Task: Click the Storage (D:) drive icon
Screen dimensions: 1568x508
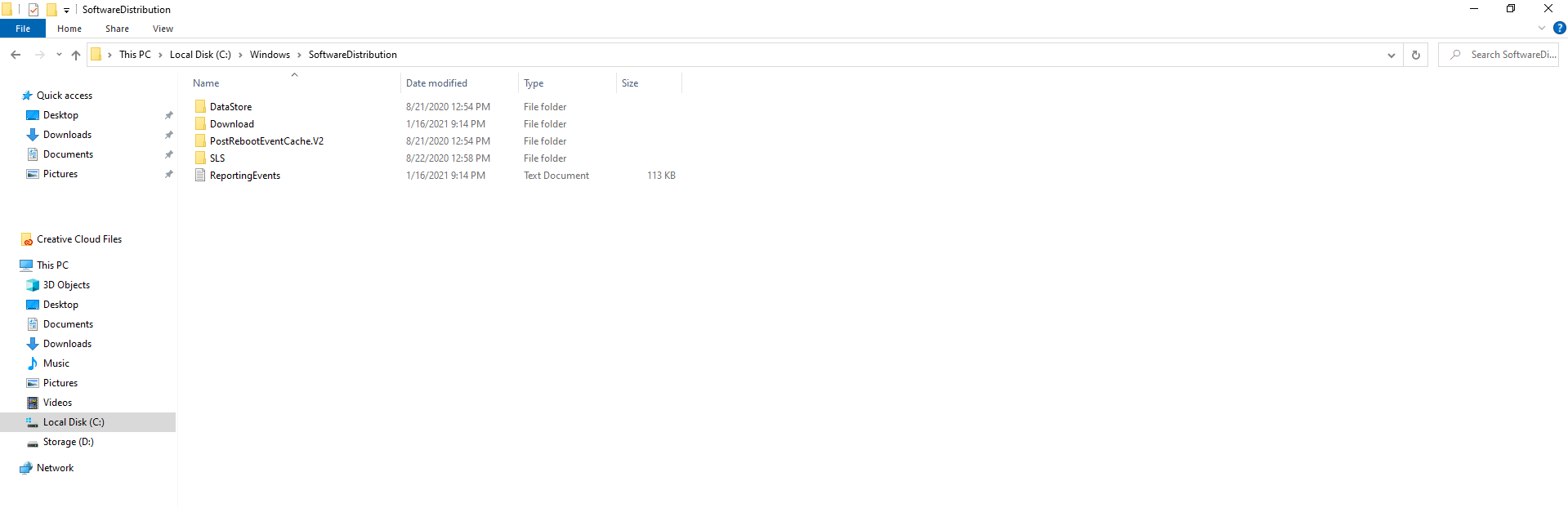Action: pos(33,443)
